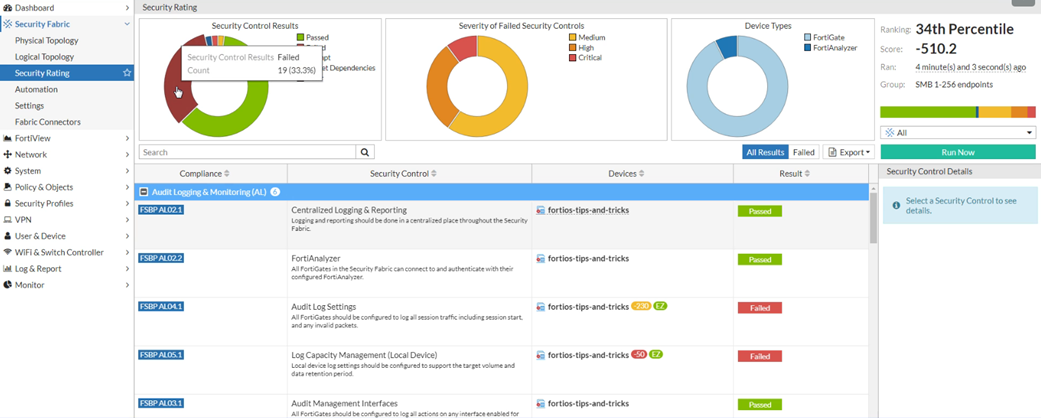Collapse Audit Logging & Monitoring group
Screen dimensions: 1041x418
(143, 192)
